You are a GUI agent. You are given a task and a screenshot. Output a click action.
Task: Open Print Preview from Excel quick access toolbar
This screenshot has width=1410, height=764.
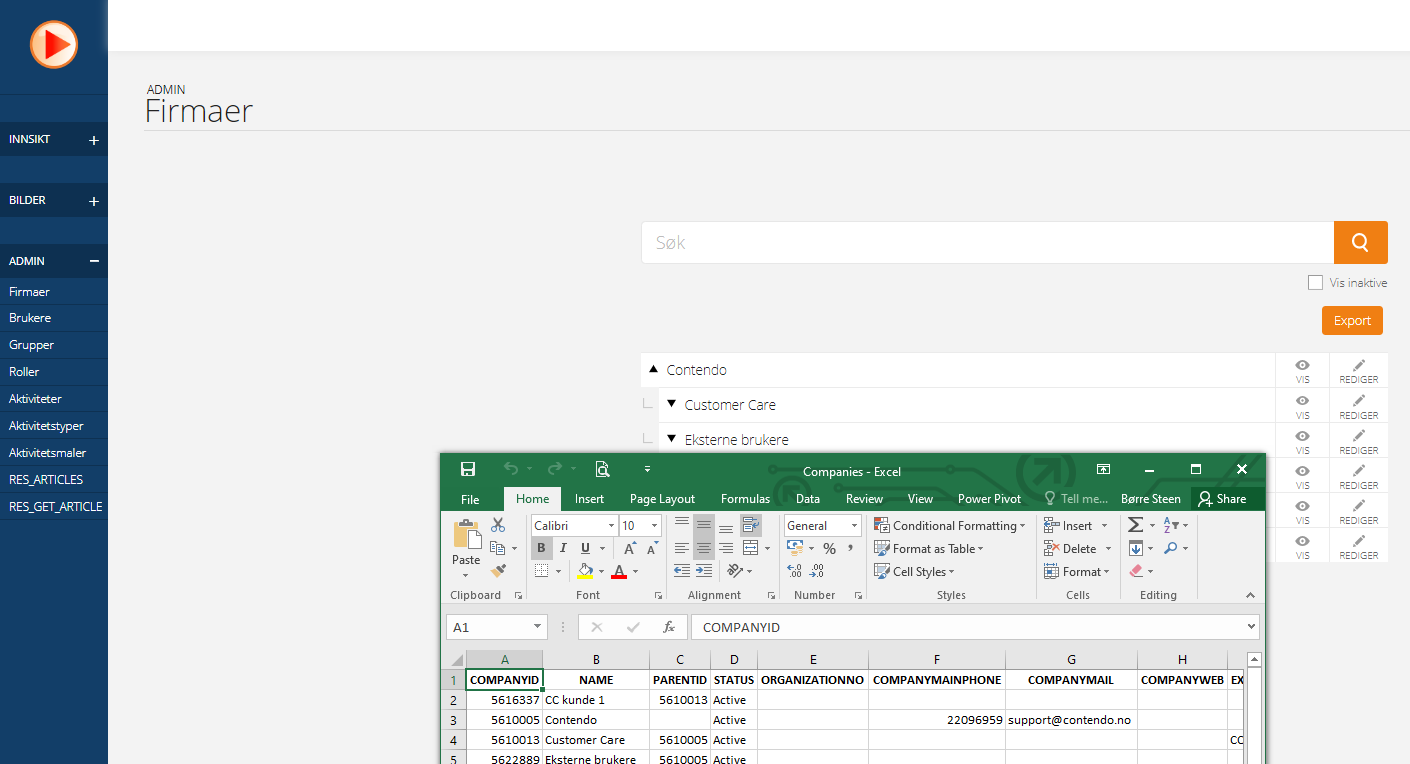pyautogui.click(x=602, y=469)
